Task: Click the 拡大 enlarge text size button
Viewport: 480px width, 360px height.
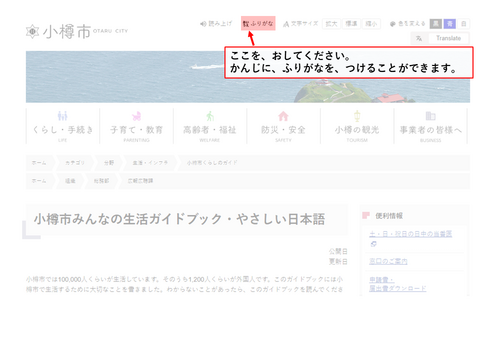Action: (x=331, y=24)
